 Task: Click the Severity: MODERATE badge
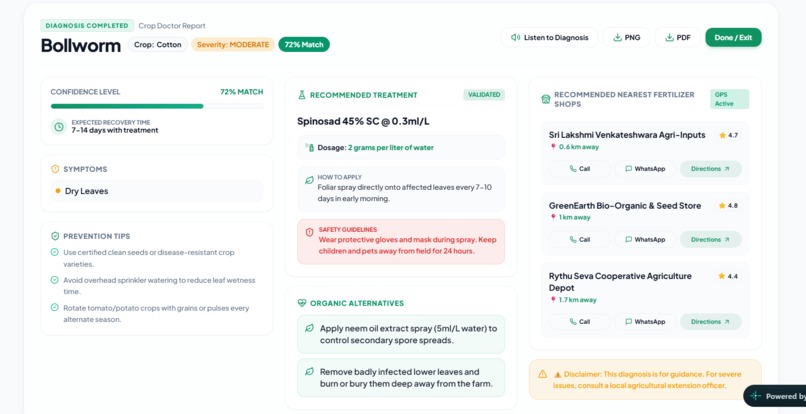233,45
